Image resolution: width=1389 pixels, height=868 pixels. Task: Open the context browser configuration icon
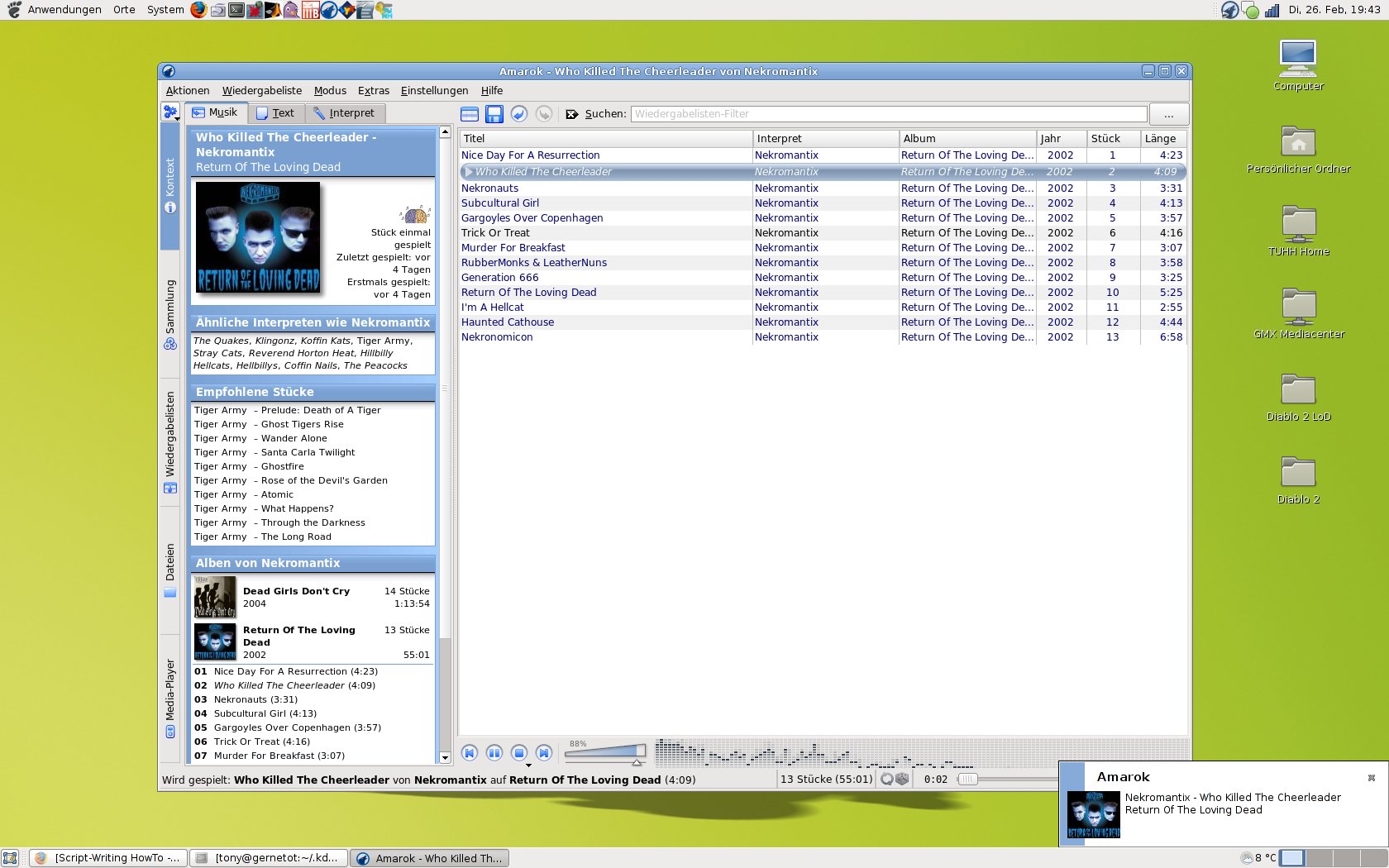point(170,112)
